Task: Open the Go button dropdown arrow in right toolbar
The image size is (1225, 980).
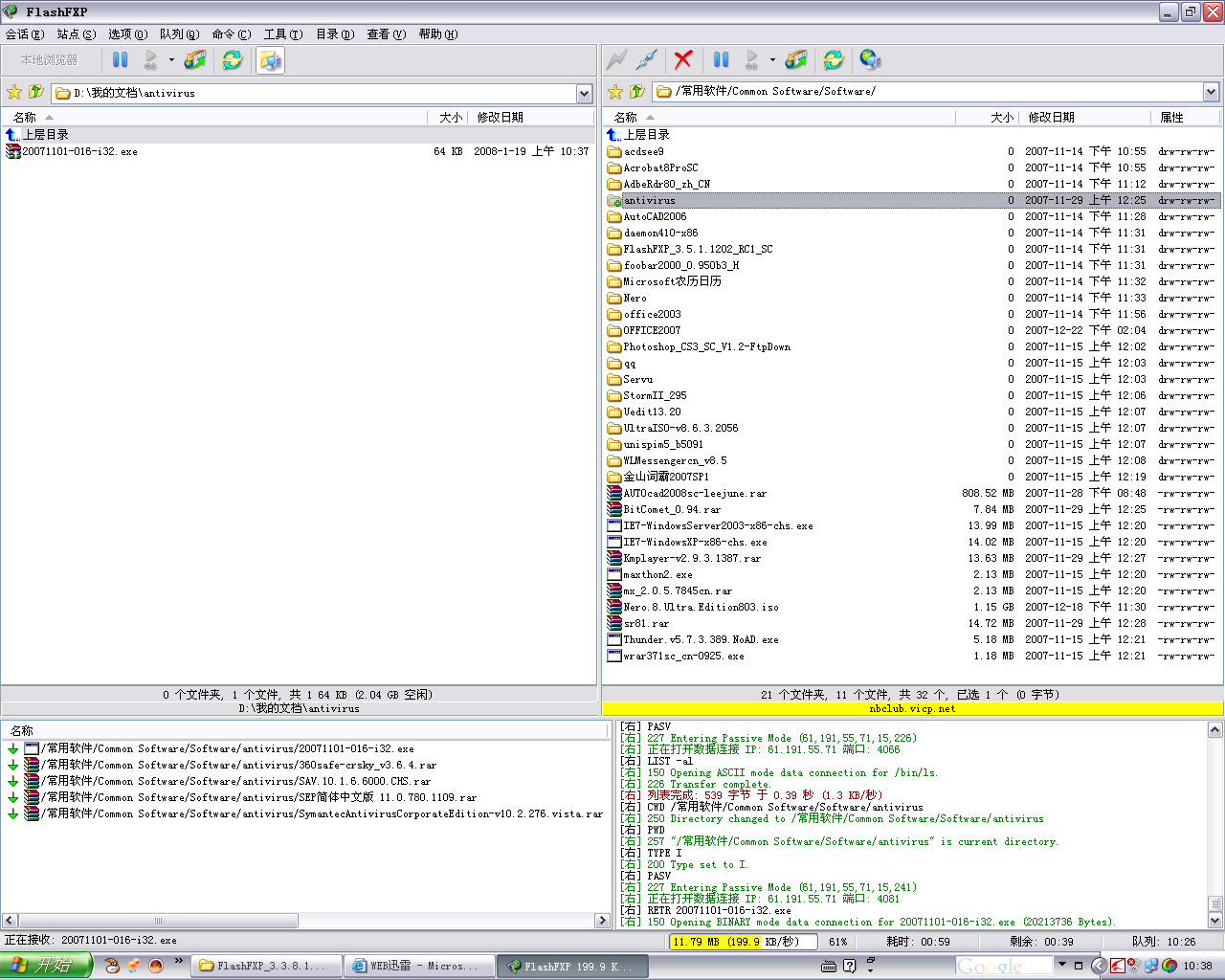Action: click(772, 60)
